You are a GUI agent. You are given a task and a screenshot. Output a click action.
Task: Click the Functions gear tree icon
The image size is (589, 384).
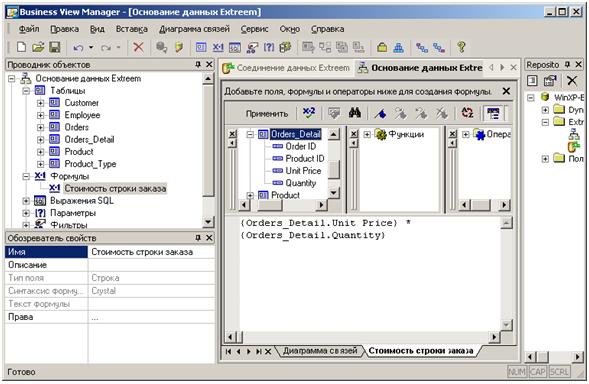[x=381, y=135]
